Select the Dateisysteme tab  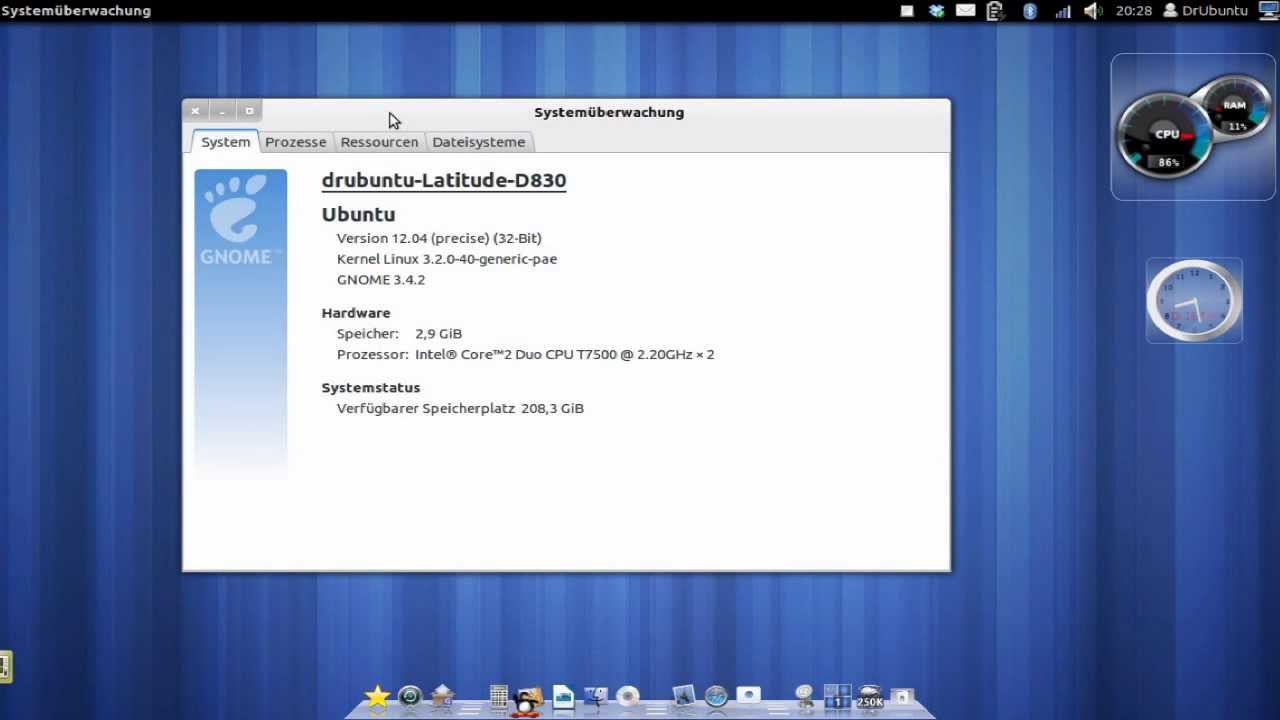tap(478, 142)
